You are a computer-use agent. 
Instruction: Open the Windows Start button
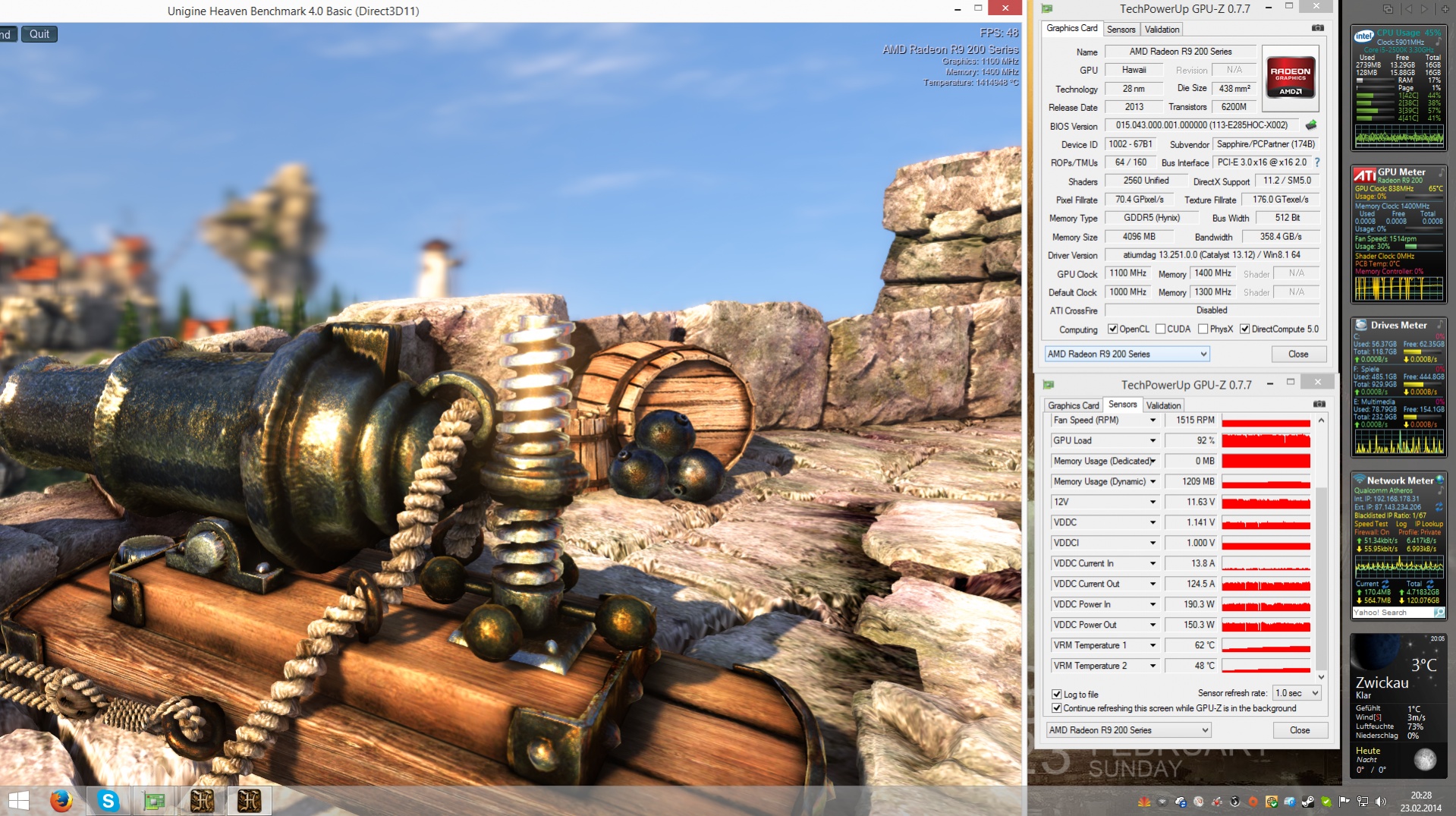point(19,801)
